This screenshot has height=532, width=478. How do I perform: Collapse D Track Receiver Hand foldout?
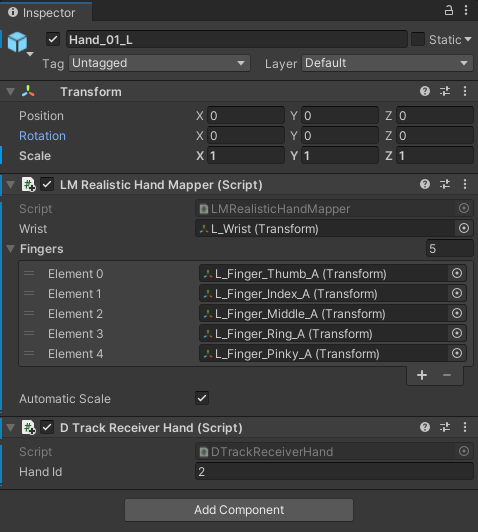tap(11, 428)
